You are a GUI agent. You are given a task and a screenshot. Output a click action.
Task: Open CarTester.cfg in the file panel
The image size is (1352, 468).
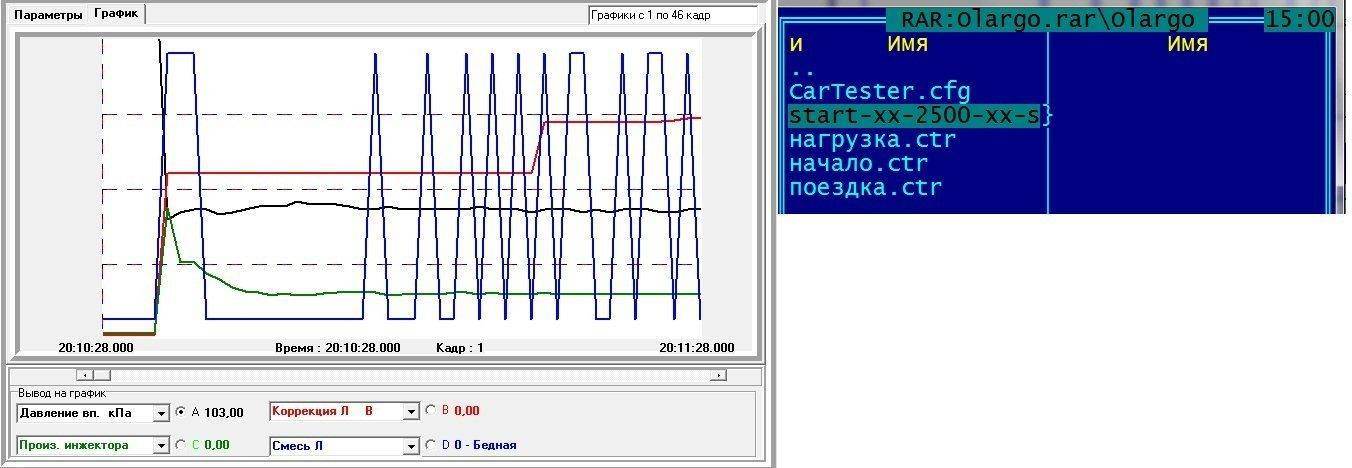tap(880, 92)
